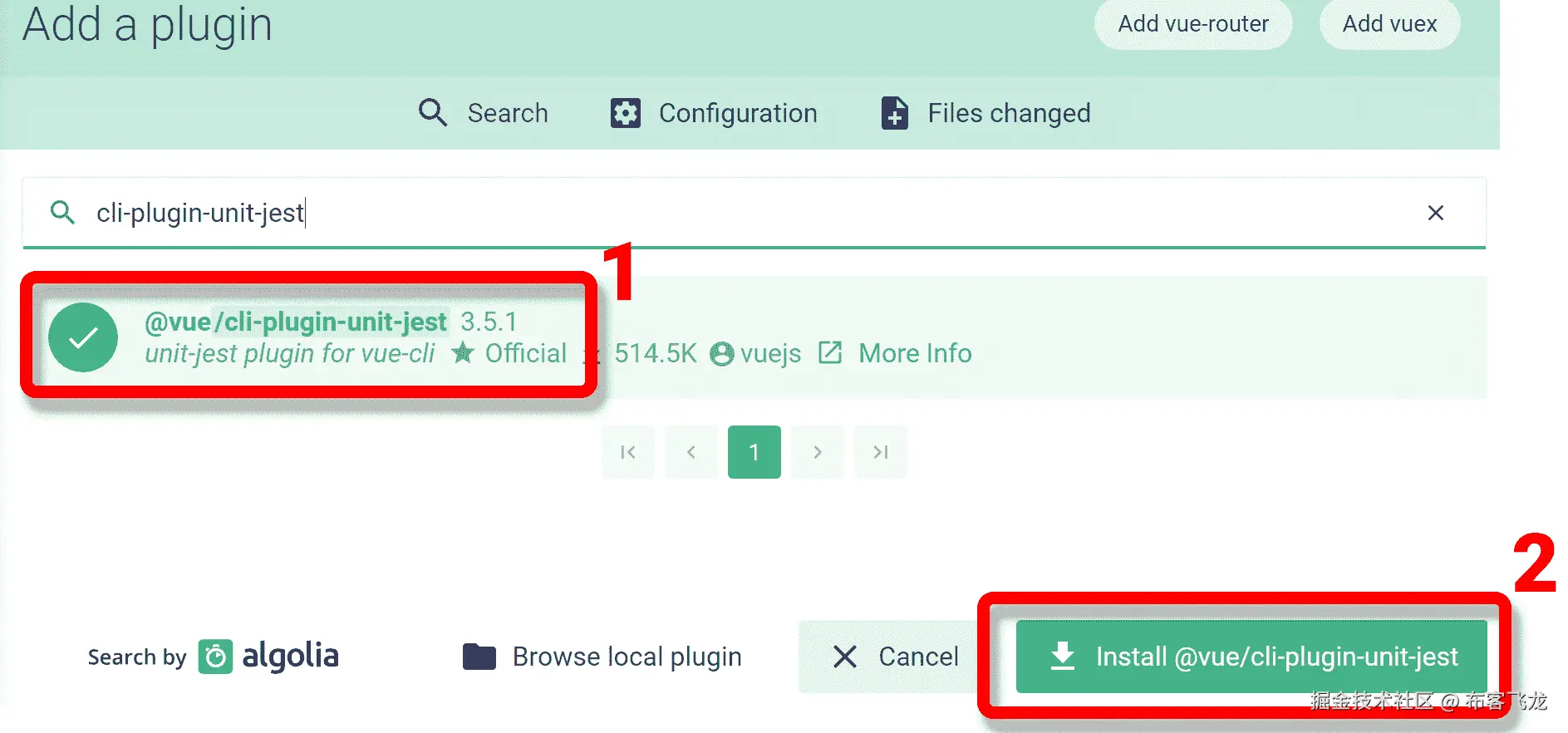Click the vuejs author name
The width and height of the screenshot is (1568, 733).
[x=770, y=353]
